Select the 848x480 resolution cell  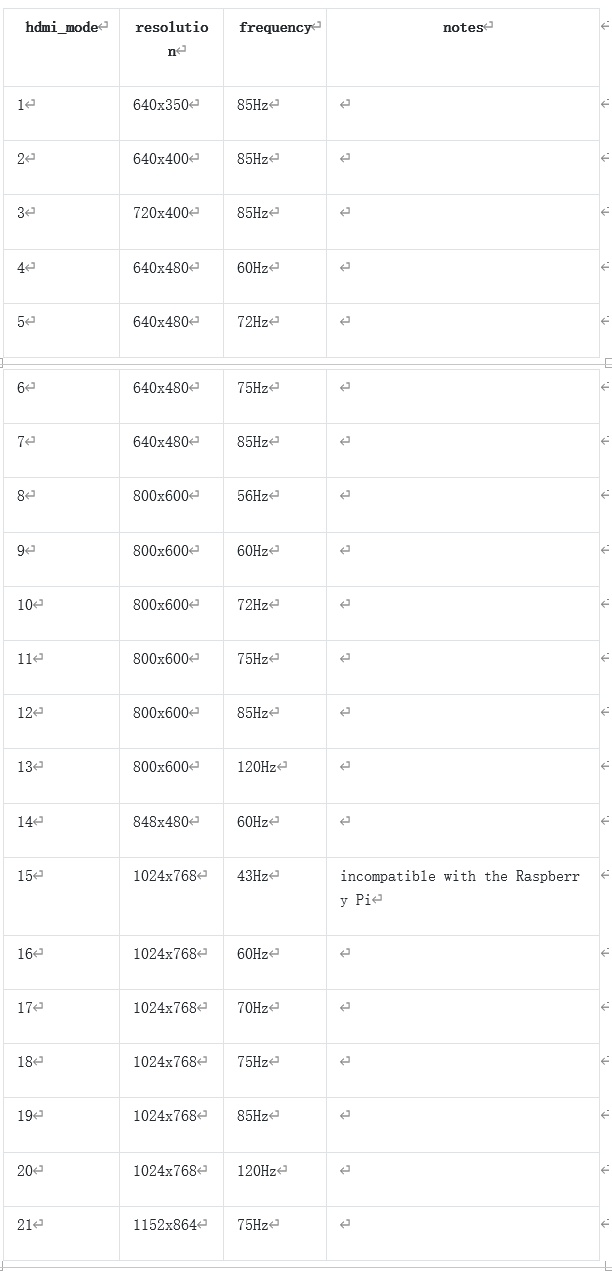171,830
